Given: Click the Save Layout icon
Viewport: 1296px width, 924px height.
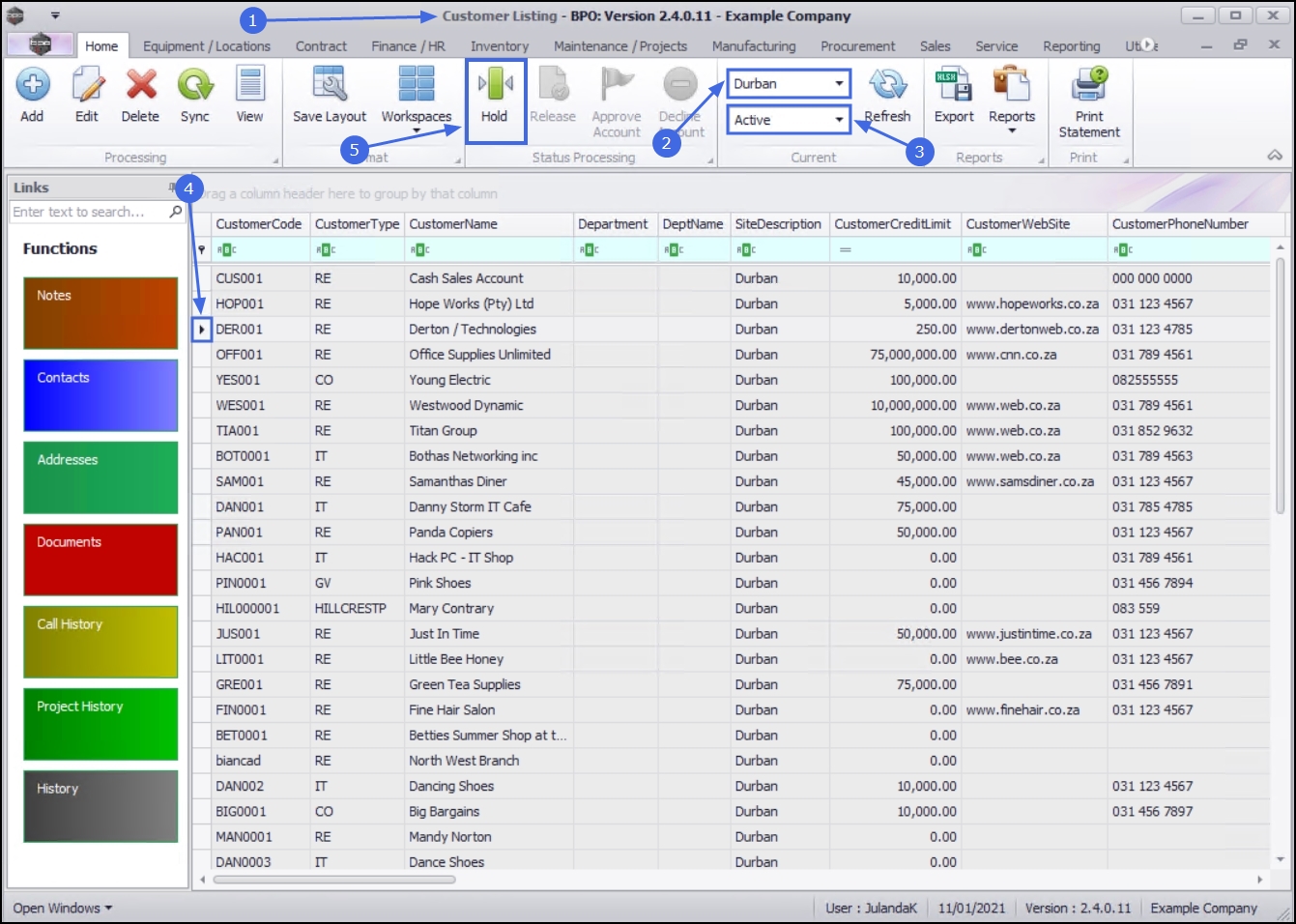Looking at the screenshot, I should pos(330,84).
